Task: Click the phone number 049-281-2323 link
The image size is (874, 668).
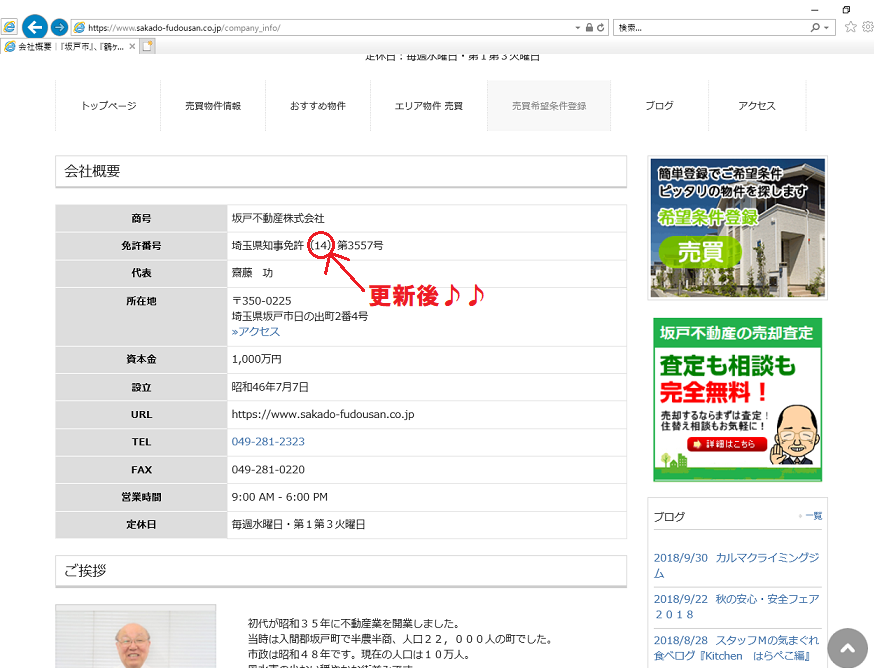Action: [268, 442]
